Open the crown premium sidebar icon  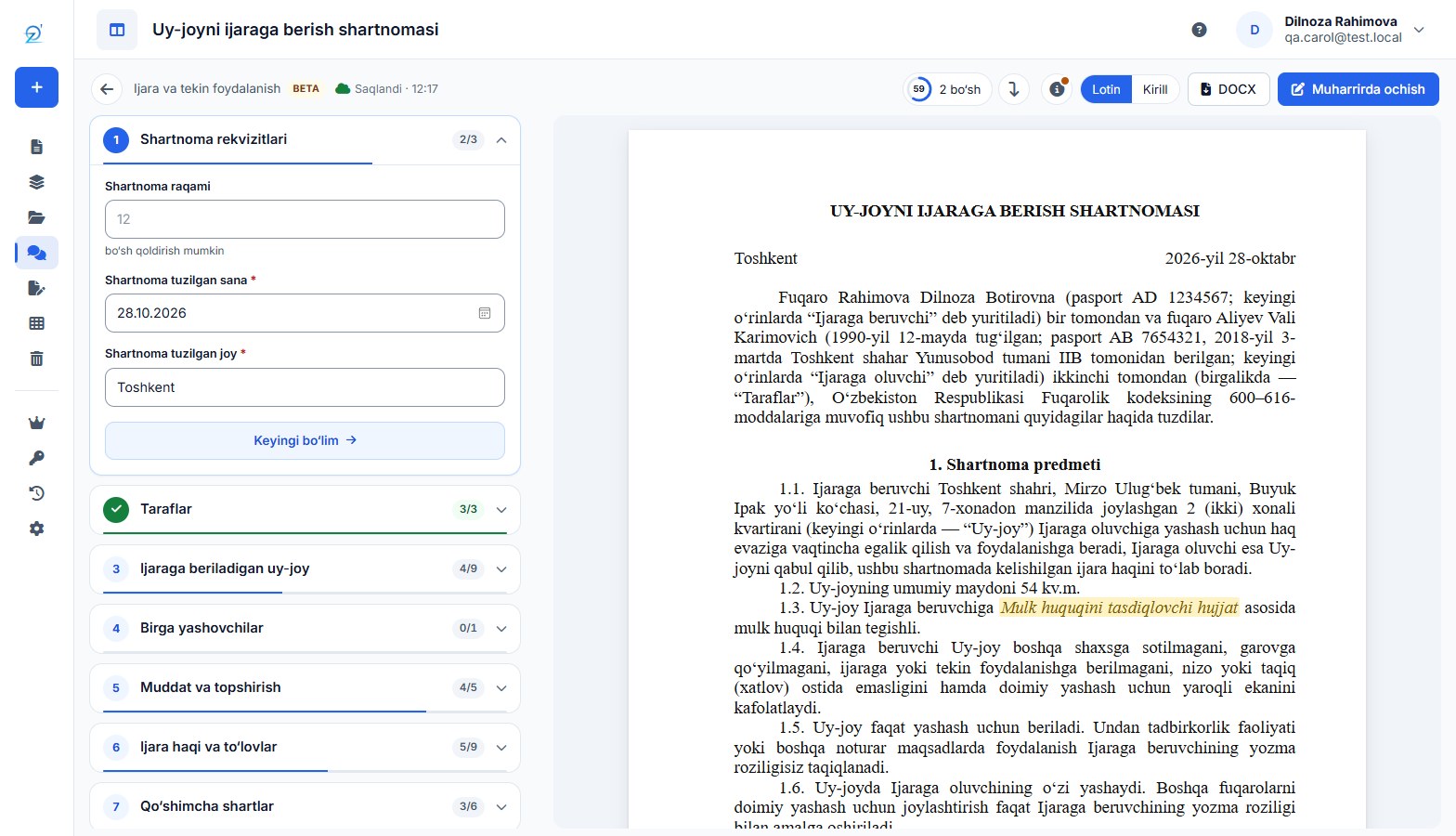tap(36, 423)
